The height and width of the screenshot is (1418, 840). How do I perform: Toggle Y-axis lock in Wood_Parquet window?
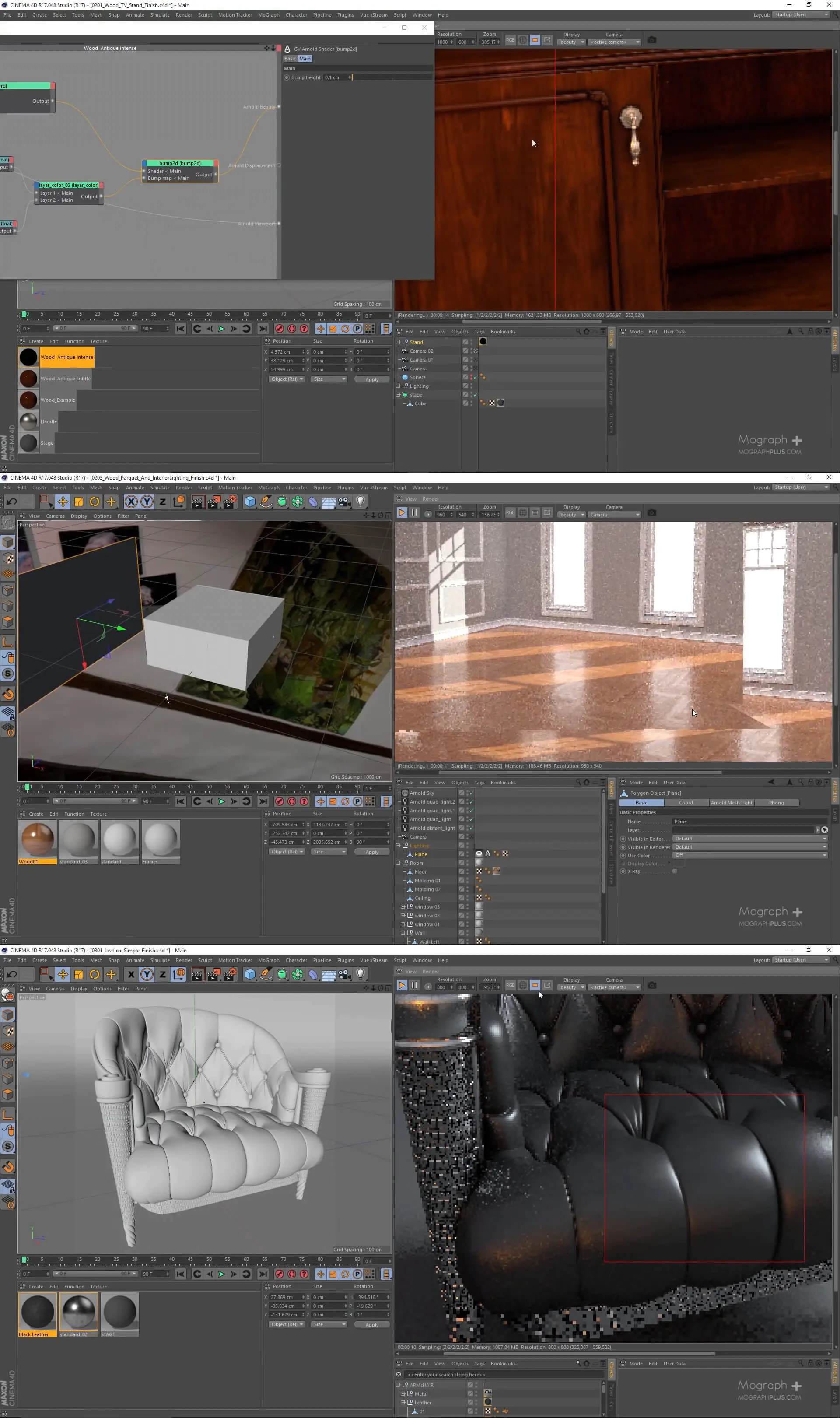[147, 502]
